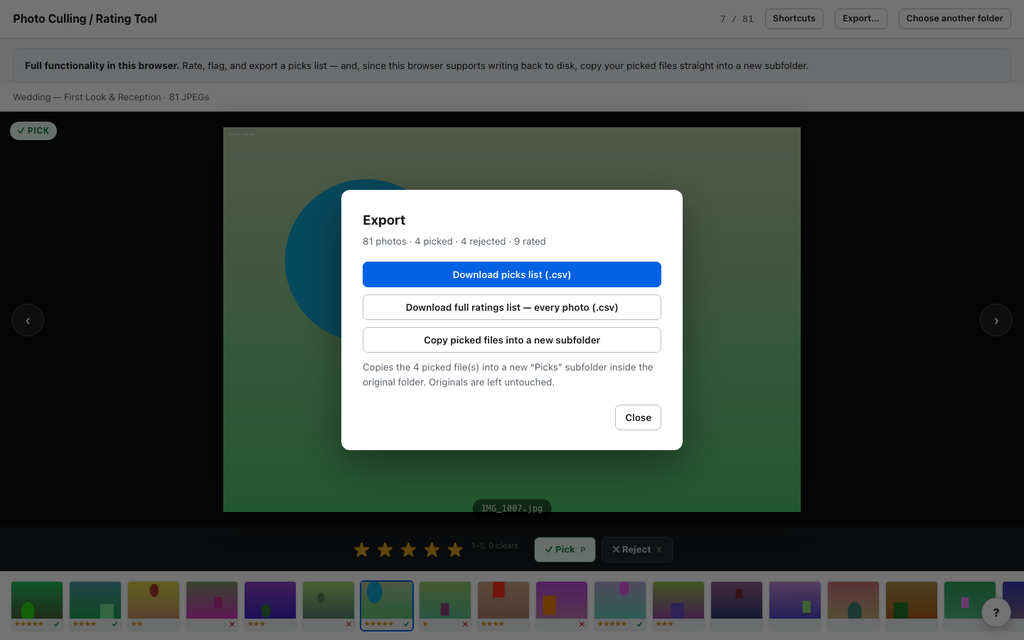Download picks list (.csv)

(512, 275)
